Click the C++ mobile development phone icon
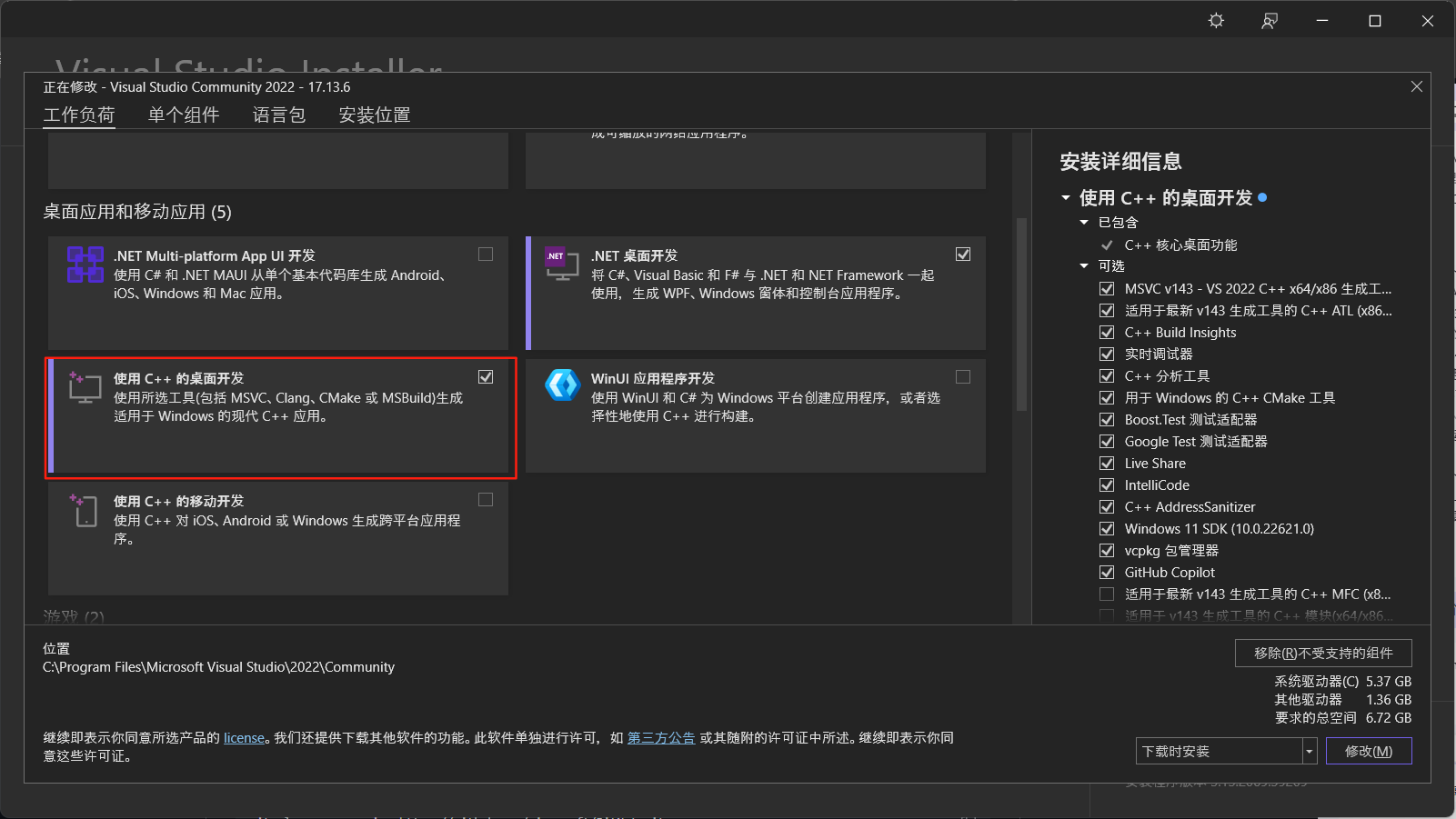1456x819 pixels. click(84, 510)
